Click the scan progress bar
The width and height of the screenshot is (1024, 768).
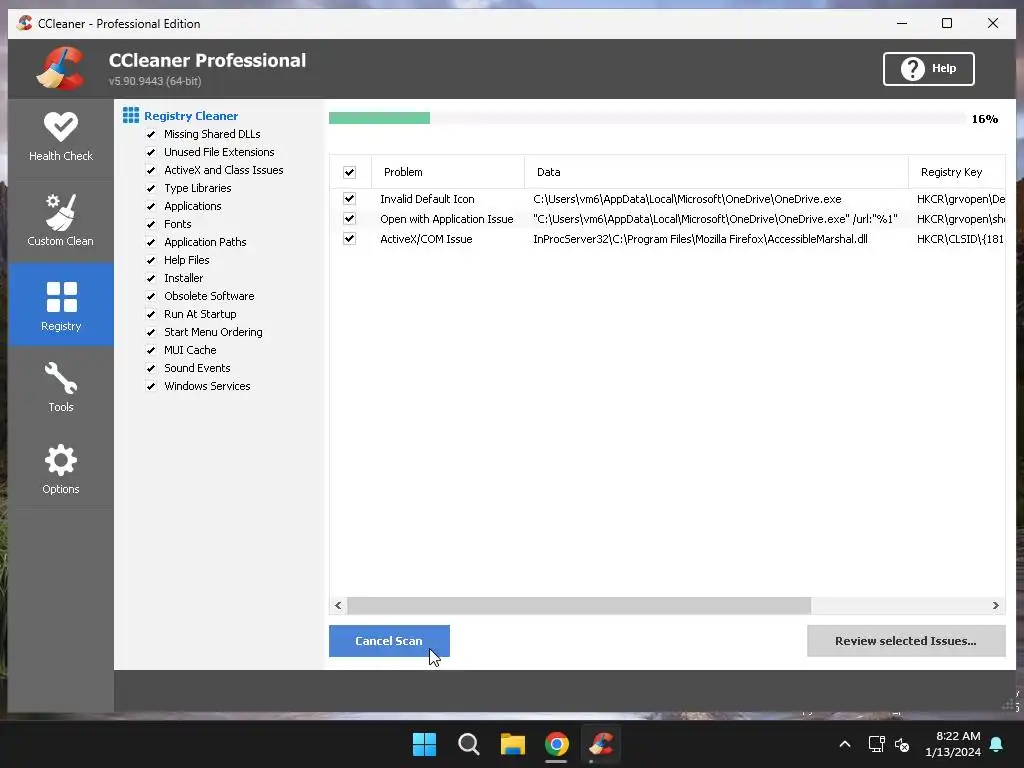[647, 118]
